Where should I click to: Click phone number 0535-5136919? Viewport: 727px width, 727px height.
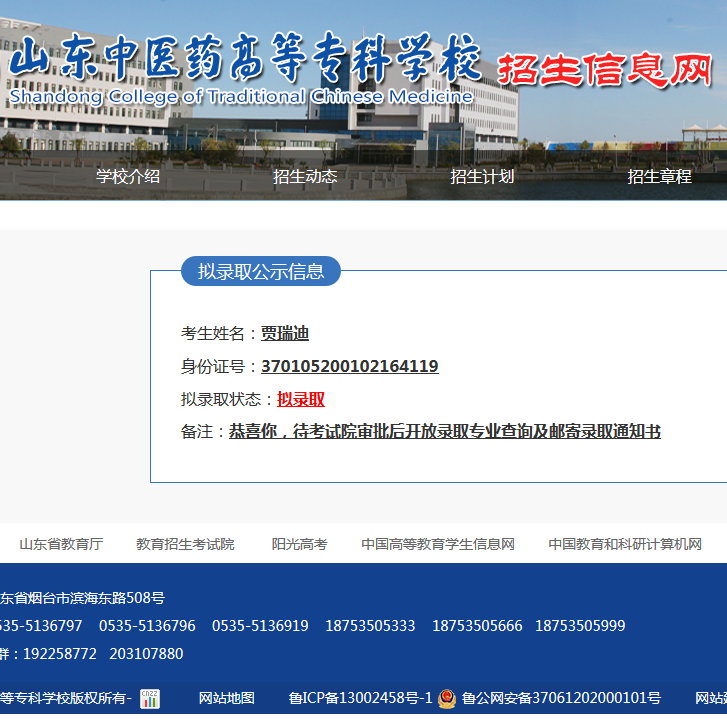click(260, 626)
